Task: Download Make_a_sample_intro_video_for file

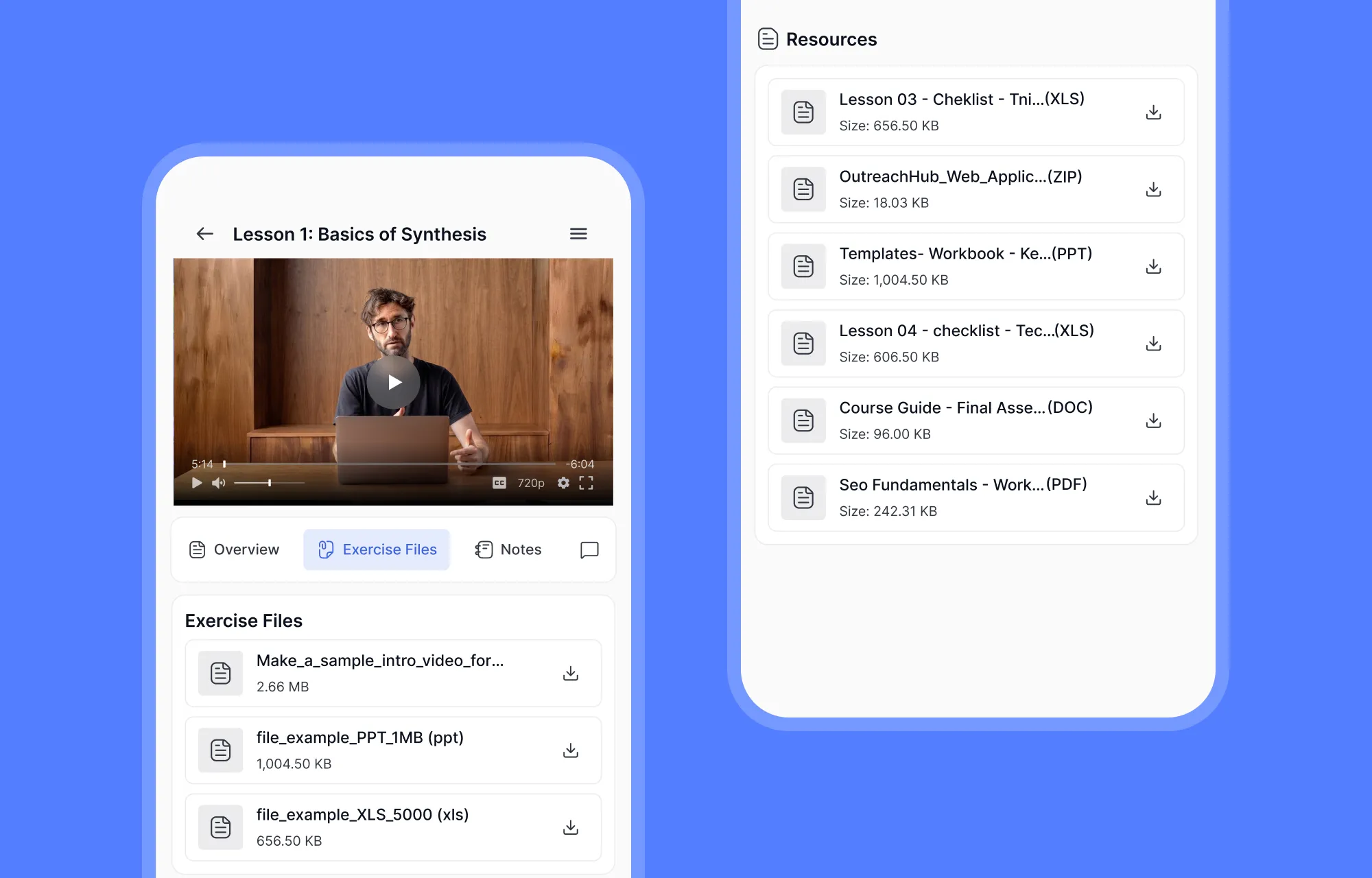Action: [571, 674]
